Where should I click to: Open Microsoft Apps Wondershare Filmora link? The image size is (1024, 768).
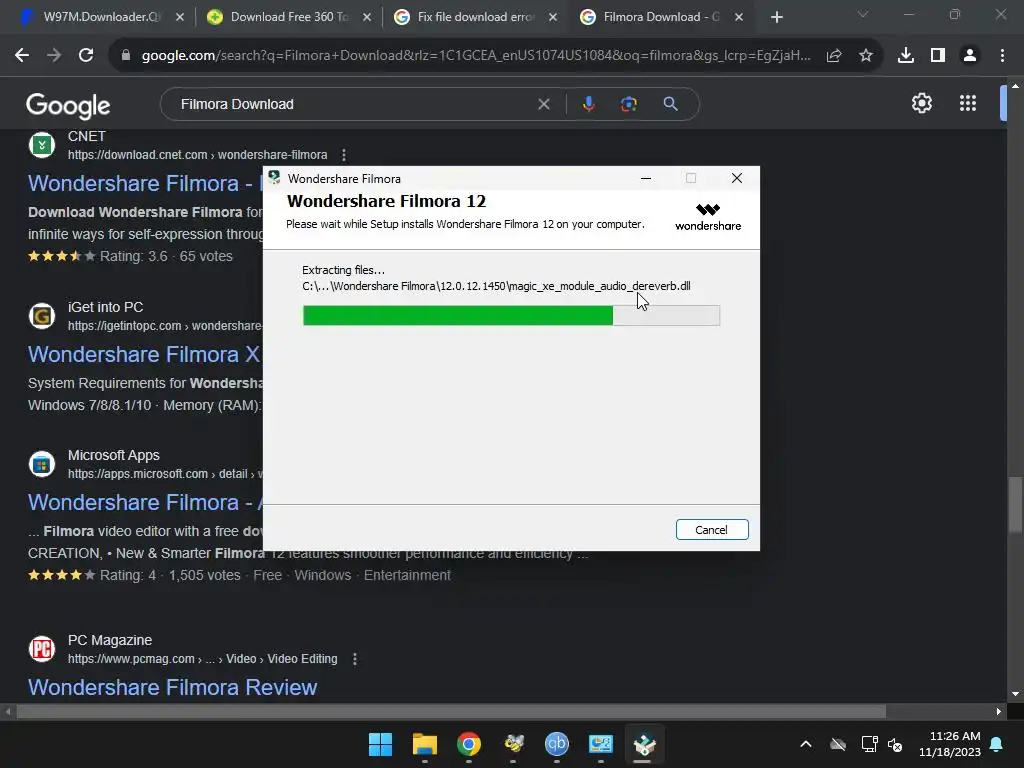click(x=144, y=502)
